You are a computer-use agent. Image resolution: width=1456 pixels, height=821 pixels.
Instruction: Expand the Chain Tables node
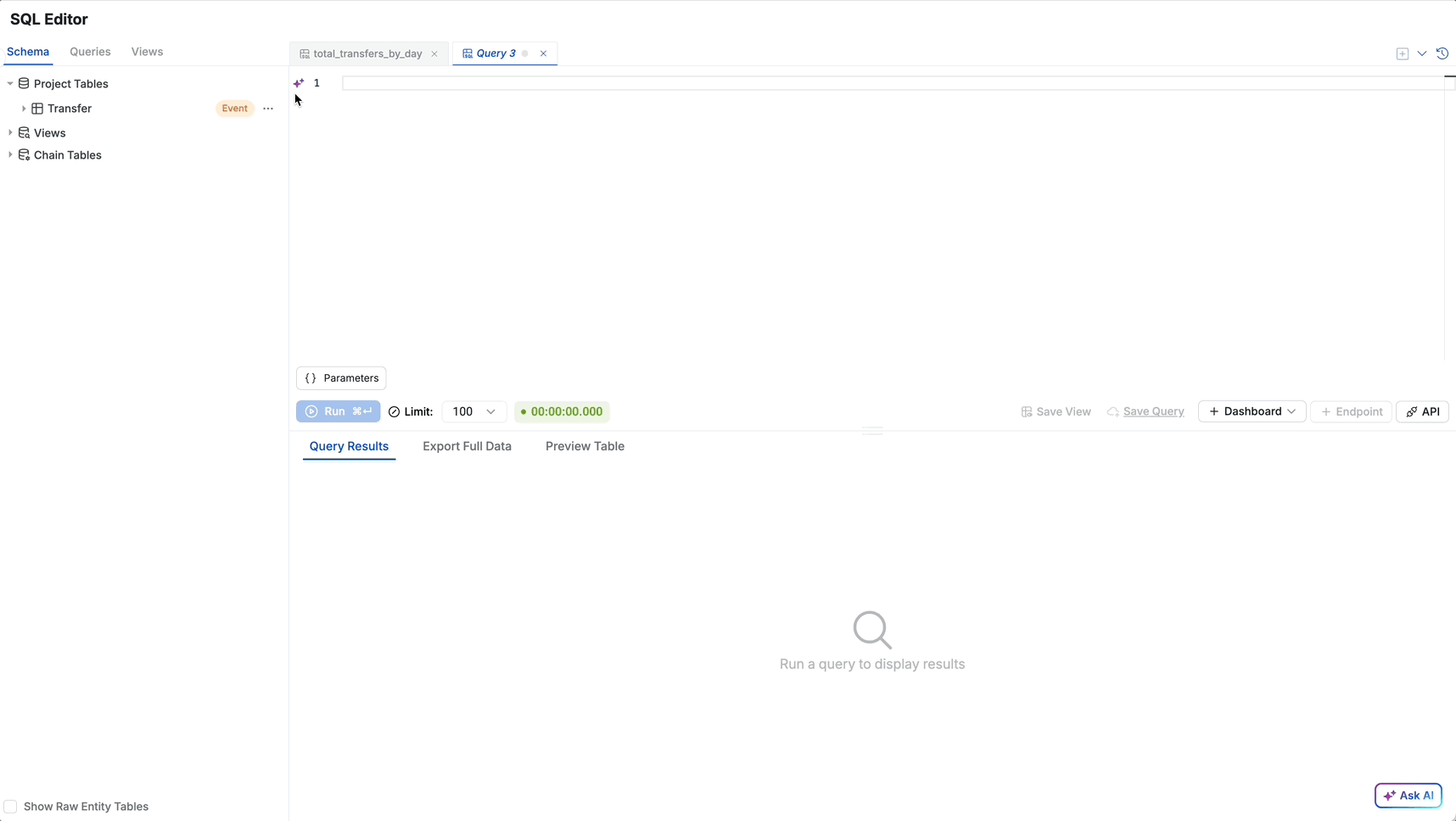click(x=10, y=155)
